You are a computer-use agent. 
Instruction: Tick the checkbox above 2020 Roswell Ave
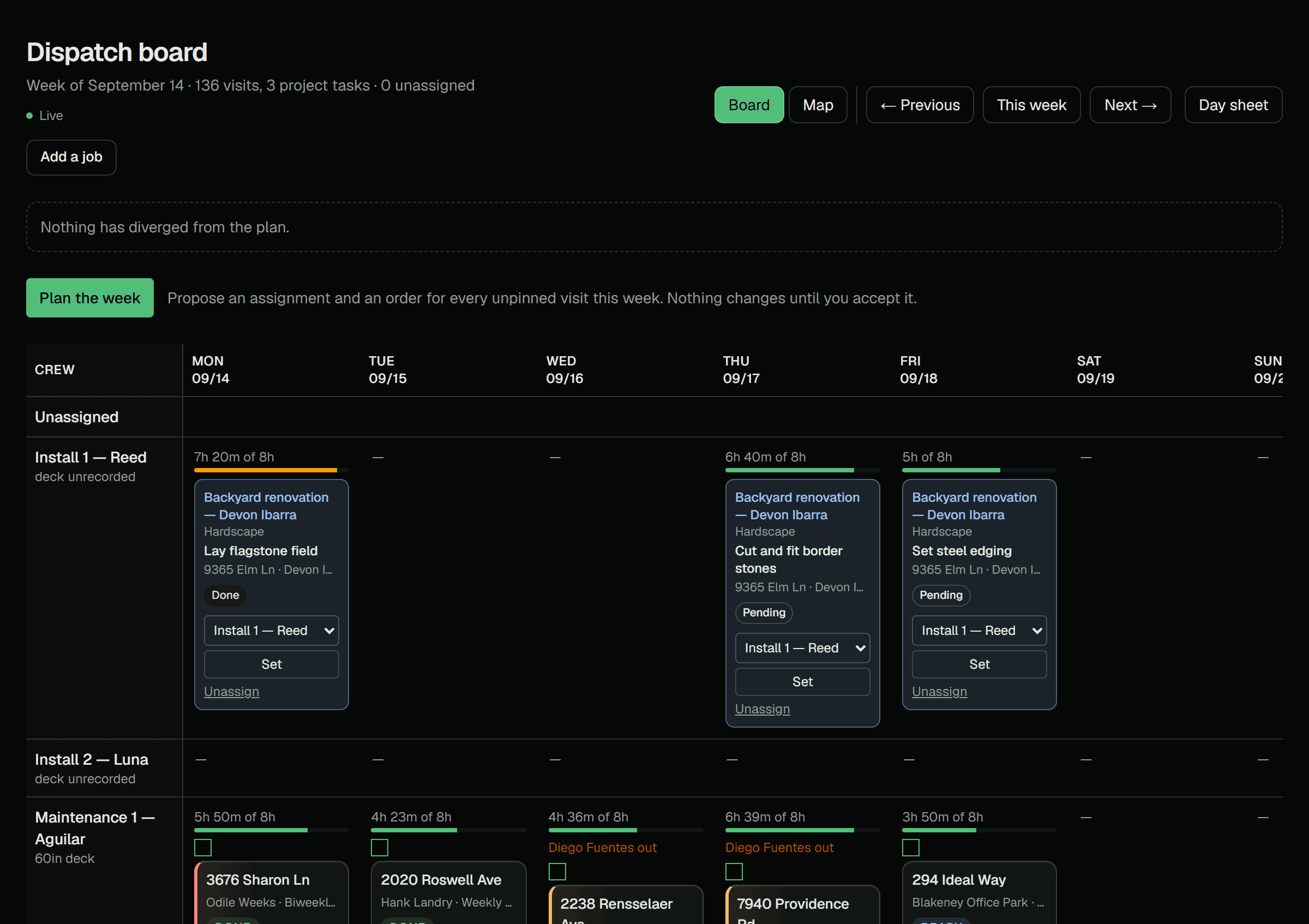pos(380,848)
